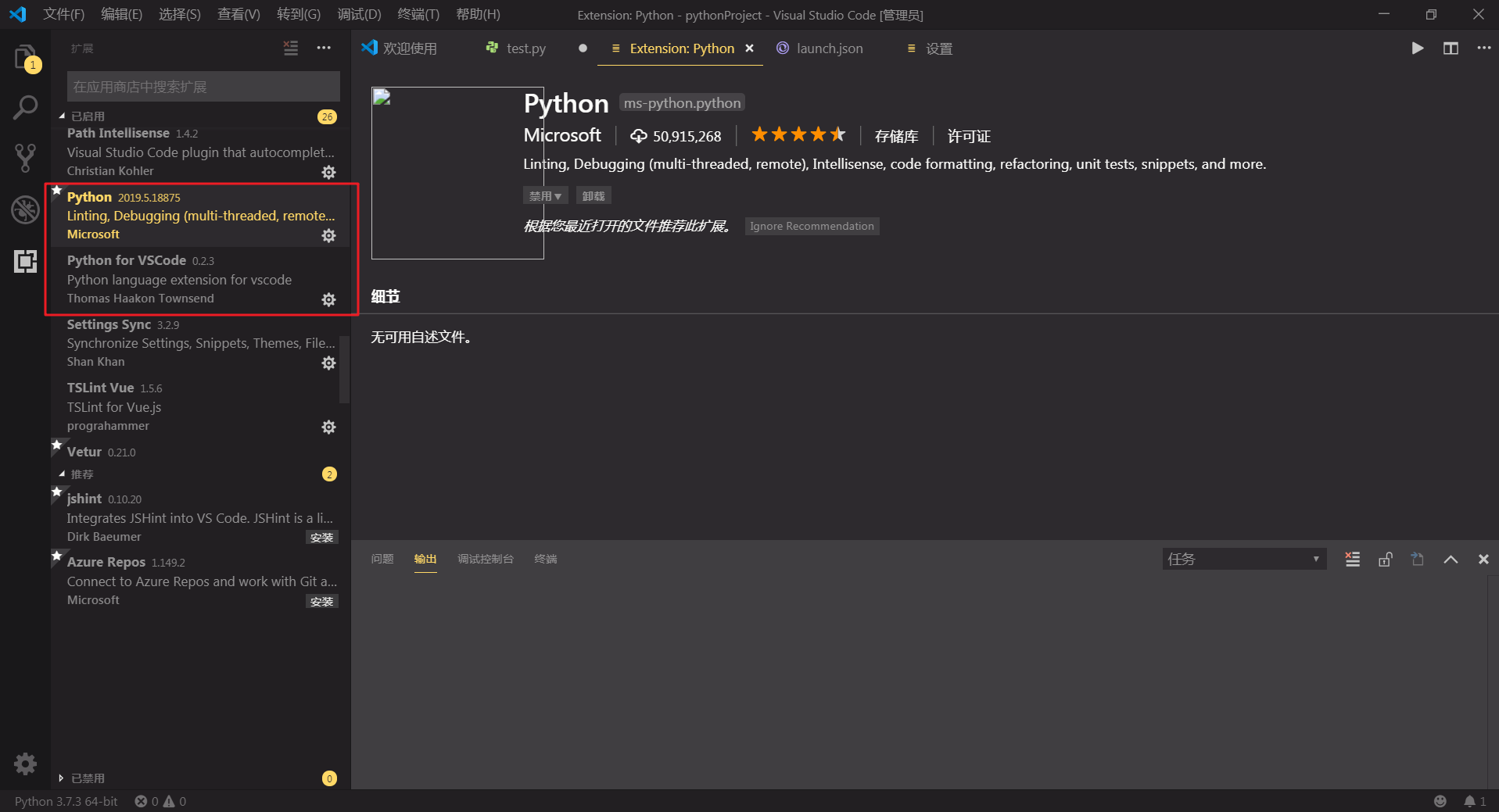Collapse the recommended extensions section
The image size is (1499, 812).
[63, 474]
